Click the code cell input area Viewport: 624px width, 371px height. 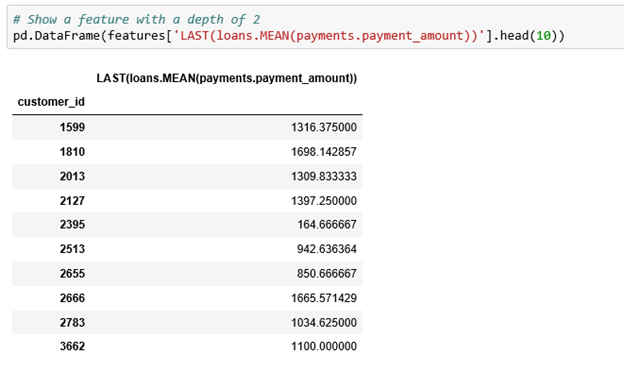(x=316, y=27)
